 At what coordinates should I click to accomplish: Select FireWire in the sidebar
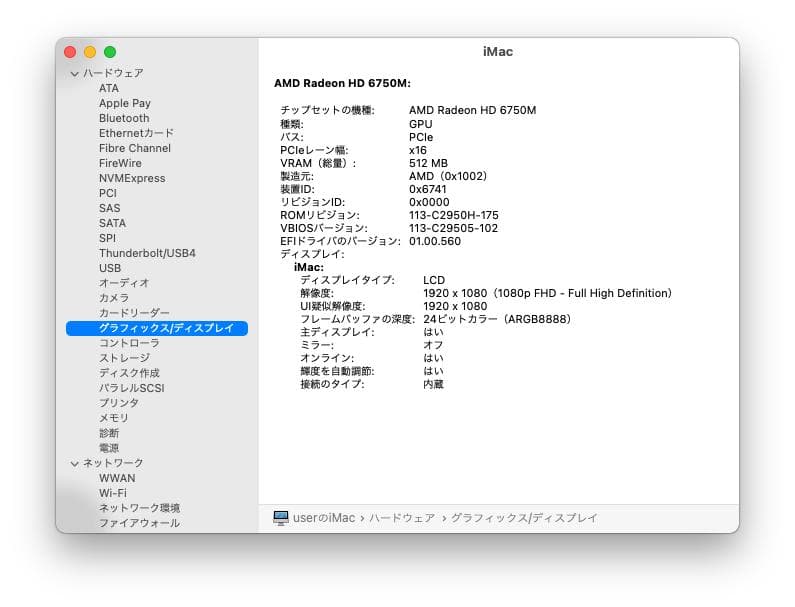120,163
